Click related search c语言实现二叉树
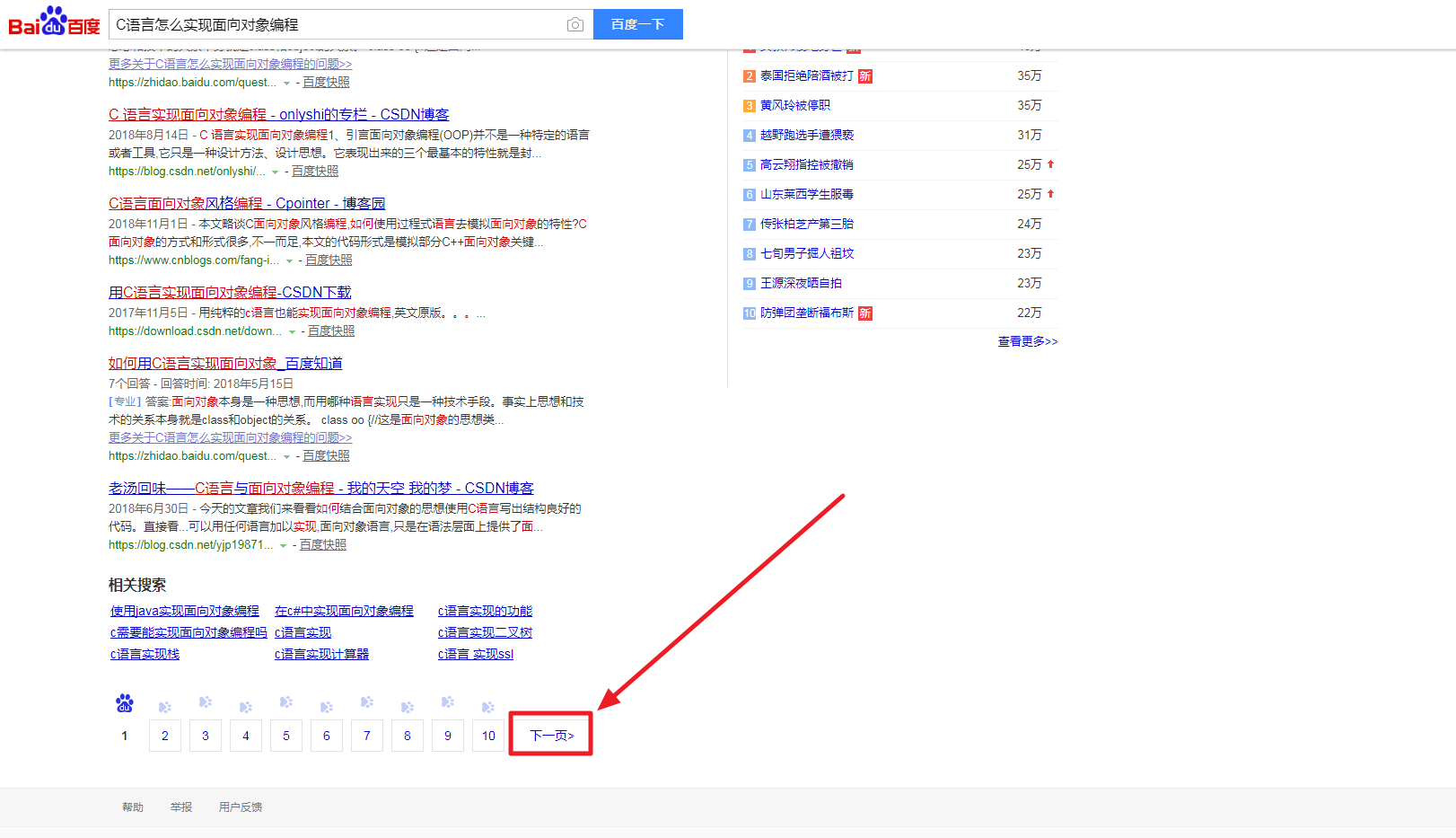The width and height of the screenshot is (1456, 838). point(485,632)
